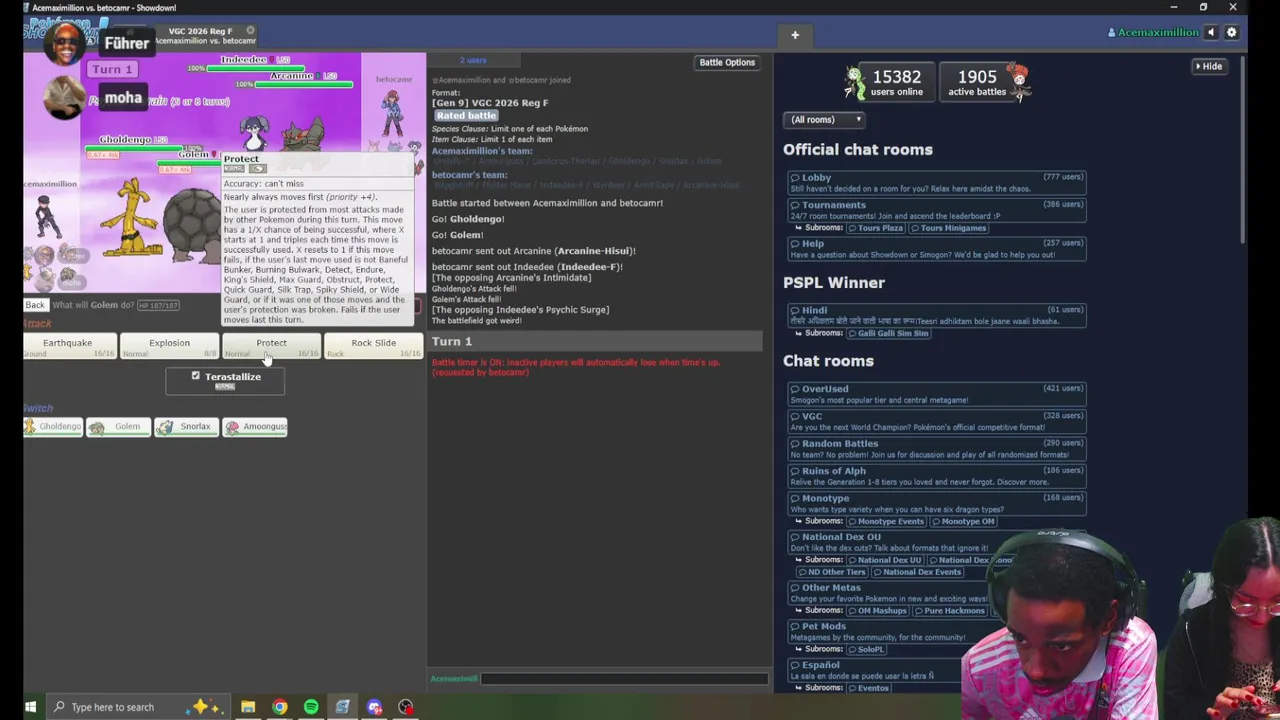
Task: Open the ND Other Tiers subroom
Action: tap(833, 572)
